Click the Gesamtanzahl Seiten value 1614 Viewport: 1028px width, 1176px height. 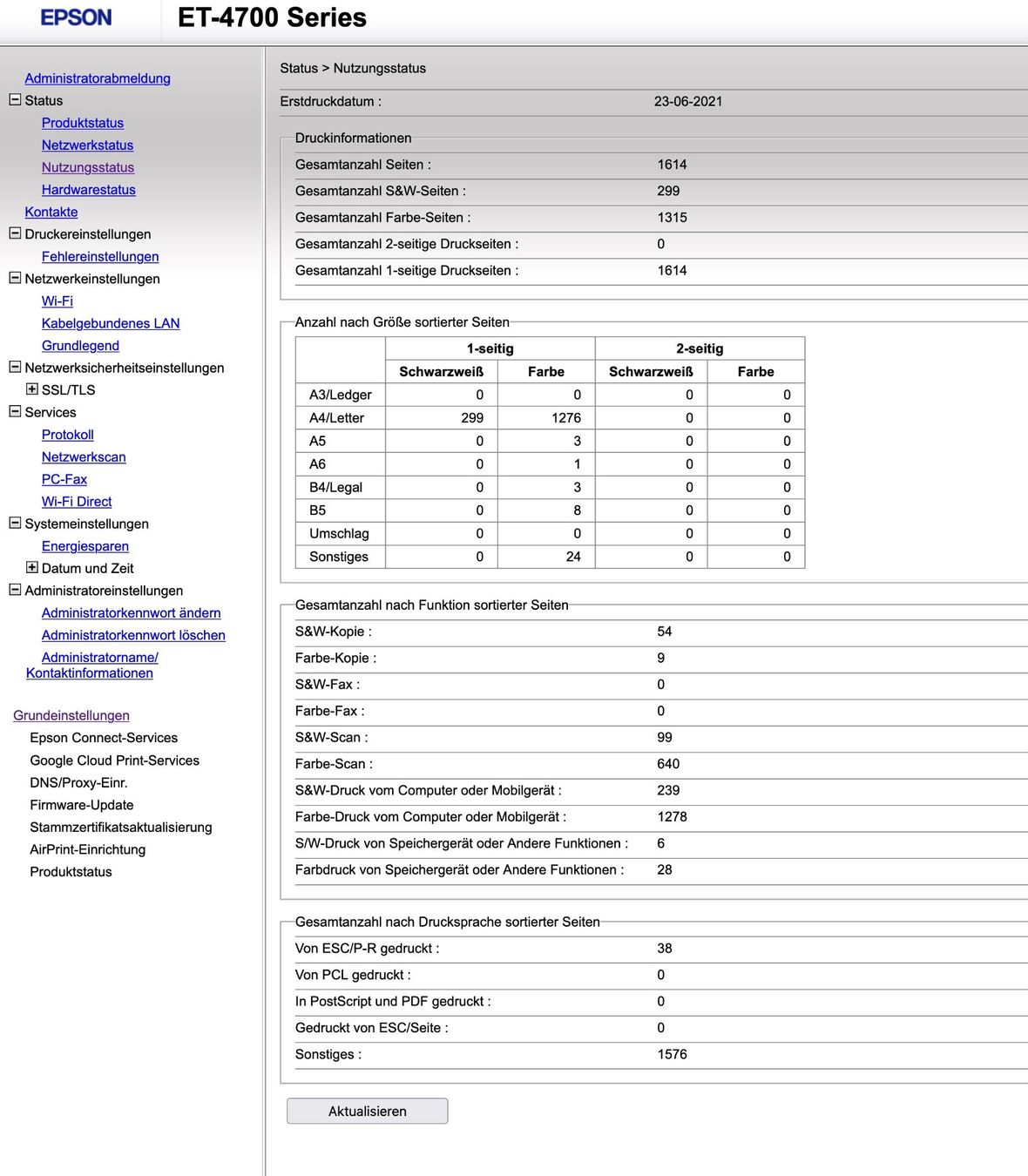click(x=672, y=165)
